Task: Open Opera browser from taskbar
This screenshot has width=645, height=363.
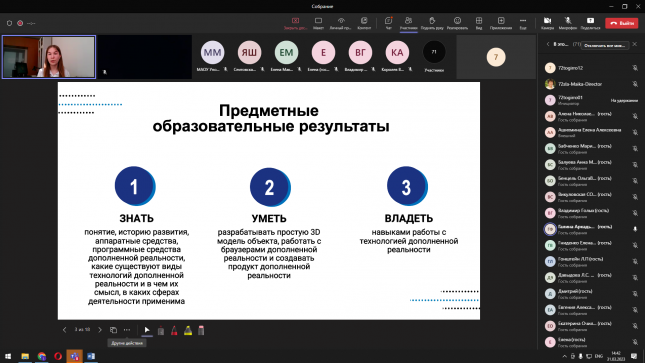Action: [58, 356]
